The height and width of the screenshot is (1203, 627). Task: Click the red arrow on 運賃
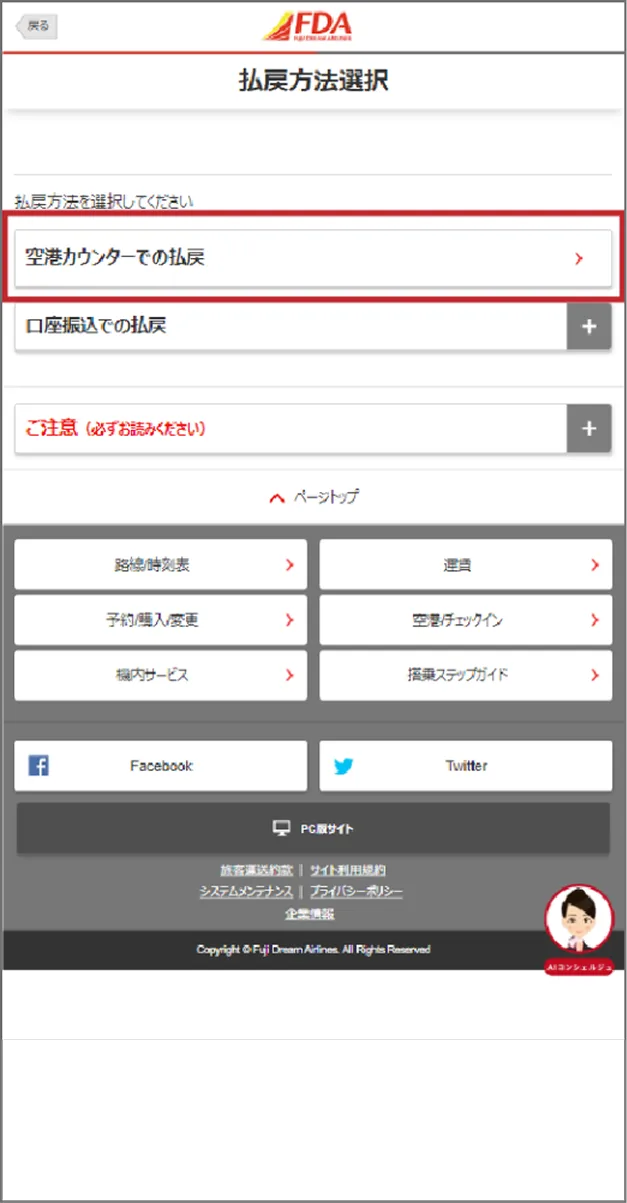pyautogui.click(x=595, y=565)
